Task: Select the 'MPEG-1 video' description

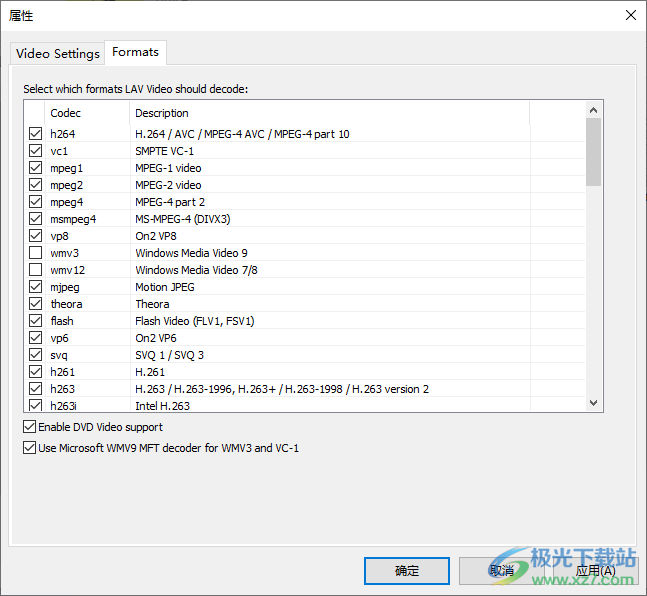Action: 168,168
